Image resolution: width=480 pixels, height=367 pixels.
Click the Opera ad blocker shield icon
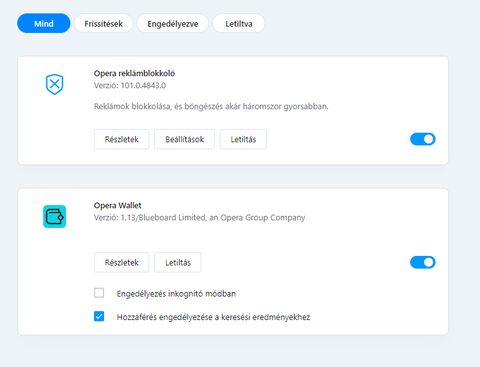pyautogui.click(x=54, y=84)
